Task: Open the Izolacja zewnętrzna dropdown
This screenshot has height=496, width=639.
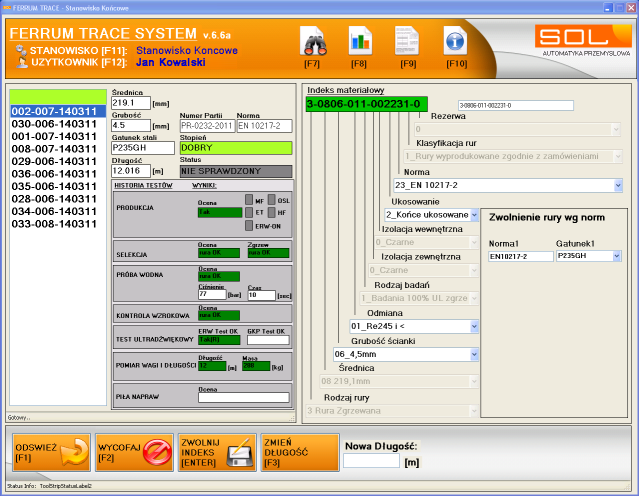Action: click(x=423, y=270)
